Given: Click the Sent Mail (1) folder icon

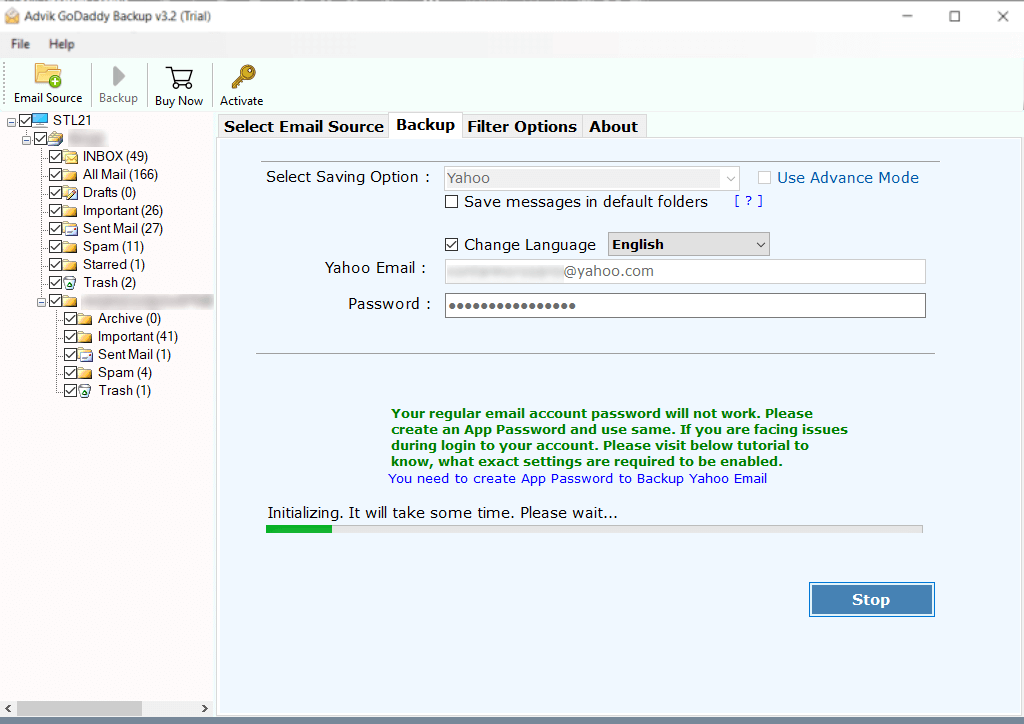Looking at the screenshot, I should pyautogui.click(x=86, y=354).
